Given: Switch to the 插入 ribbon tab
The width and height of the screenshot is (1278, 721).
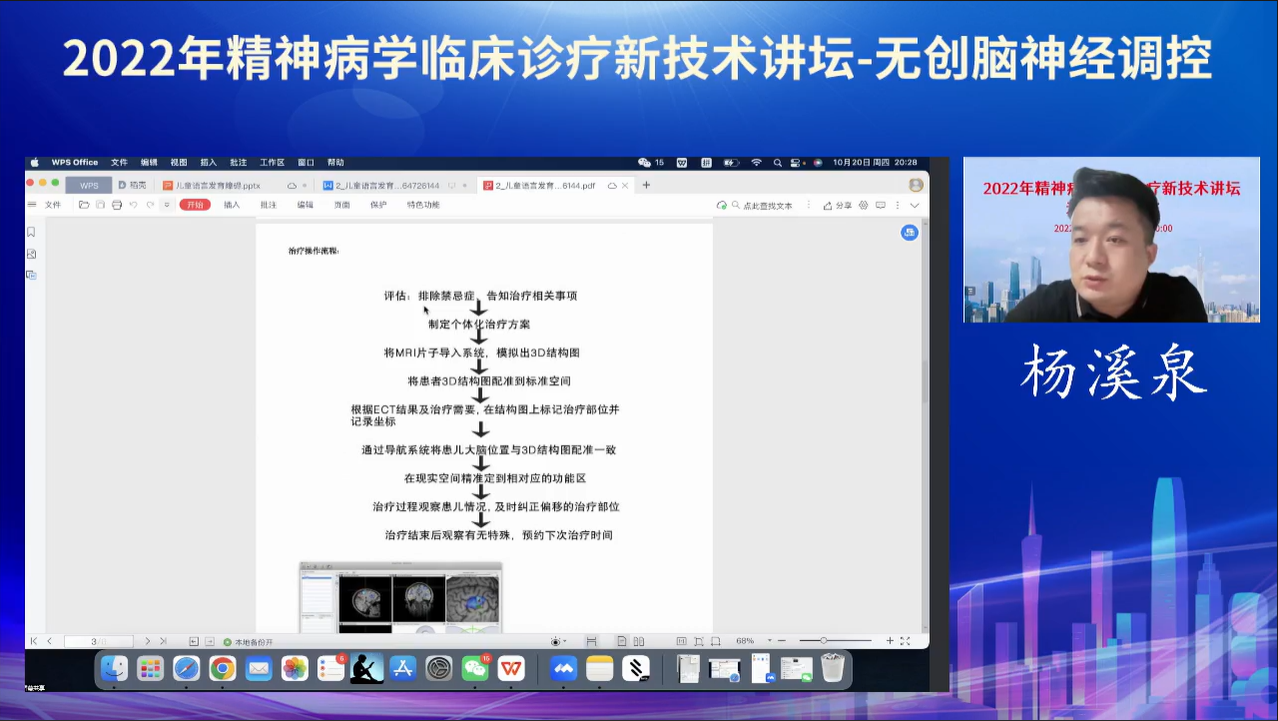Looking at the screenshot, I should pos(232,204).
